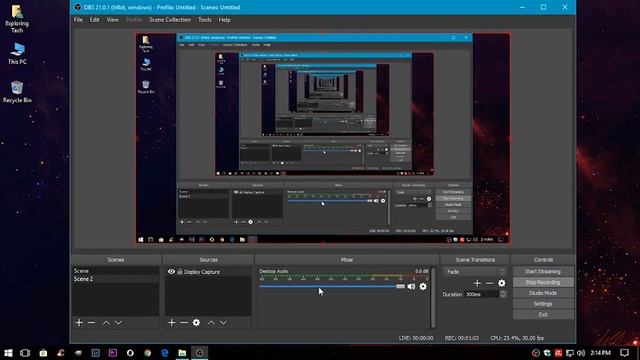Open Microsoft Edge from the taskbar

165,353
